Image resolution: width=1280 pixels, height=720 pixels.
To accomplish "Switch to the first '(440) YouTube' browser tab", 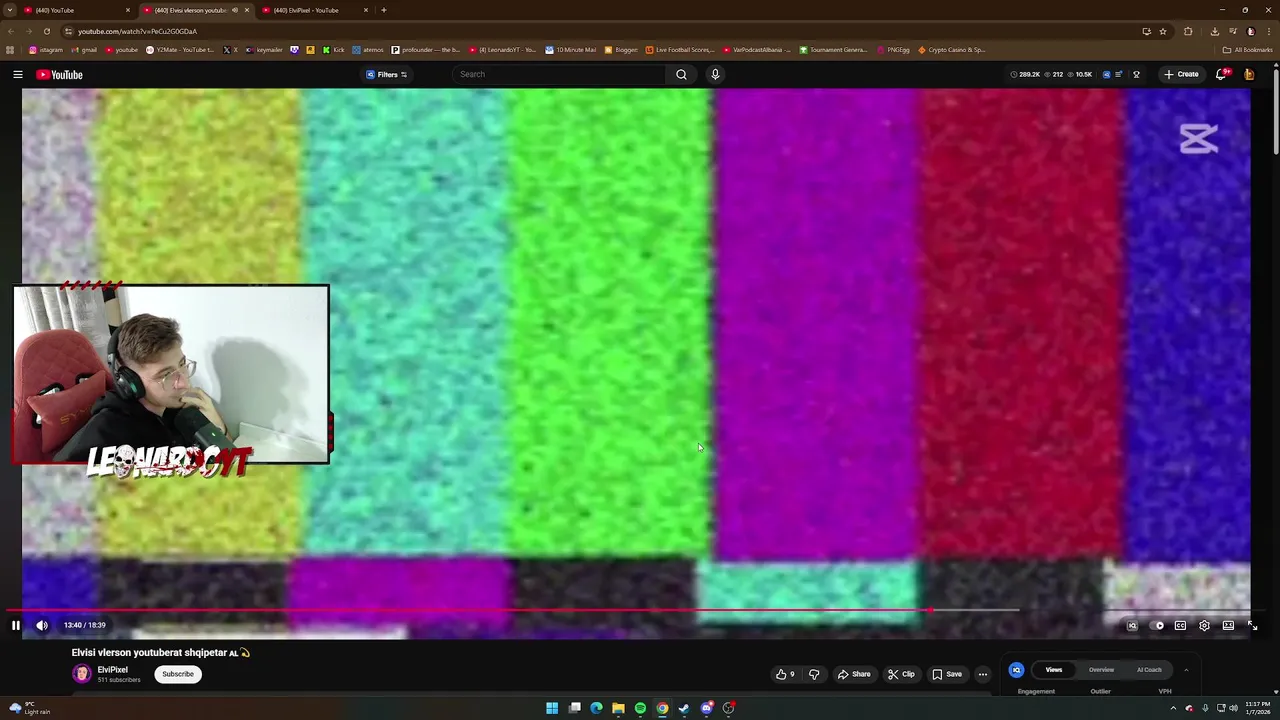I will point(75,10).
